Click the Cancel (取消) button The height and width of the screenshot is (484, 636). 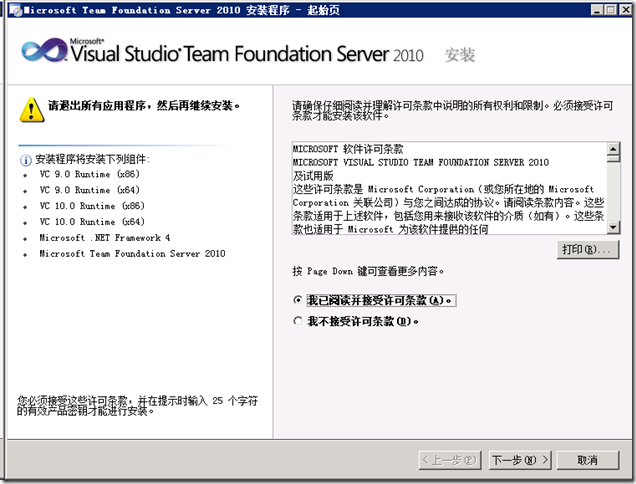click(x=588, y=460)
